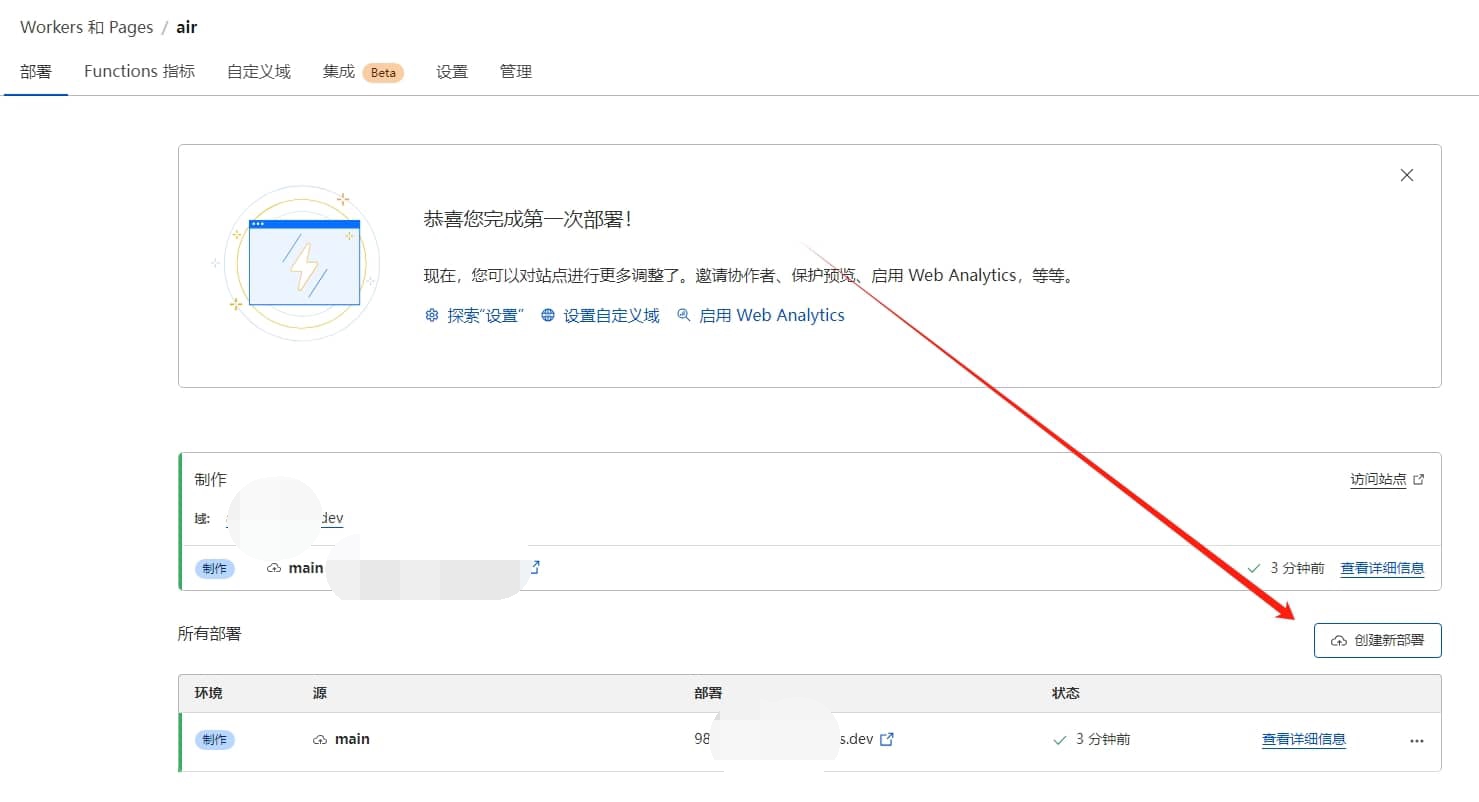1479x802 pixels.
Task: Open three-dot menu for main deployment
Action: [1416, 741]
